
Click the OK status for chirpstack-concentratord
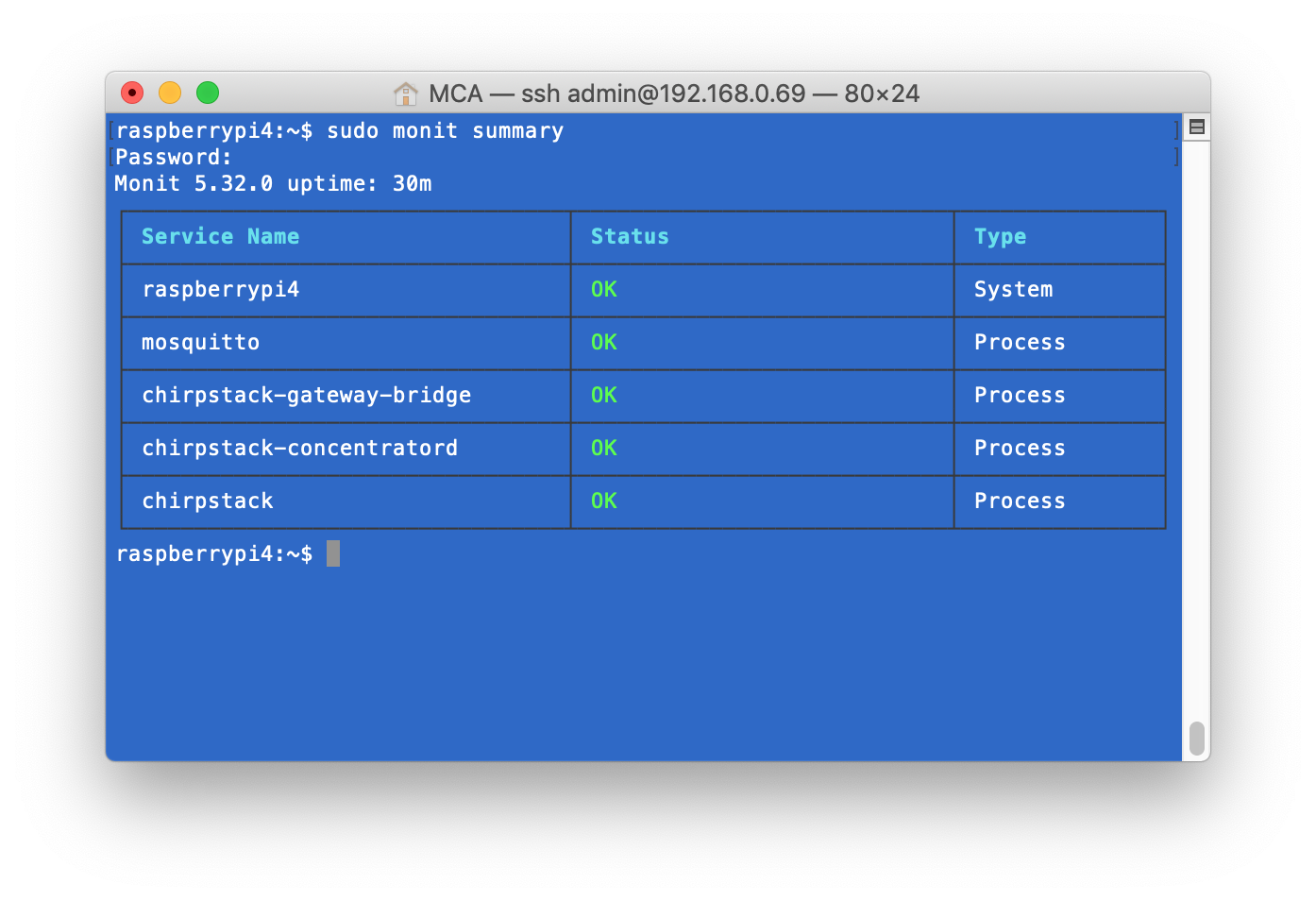click(x=604, y=449)
